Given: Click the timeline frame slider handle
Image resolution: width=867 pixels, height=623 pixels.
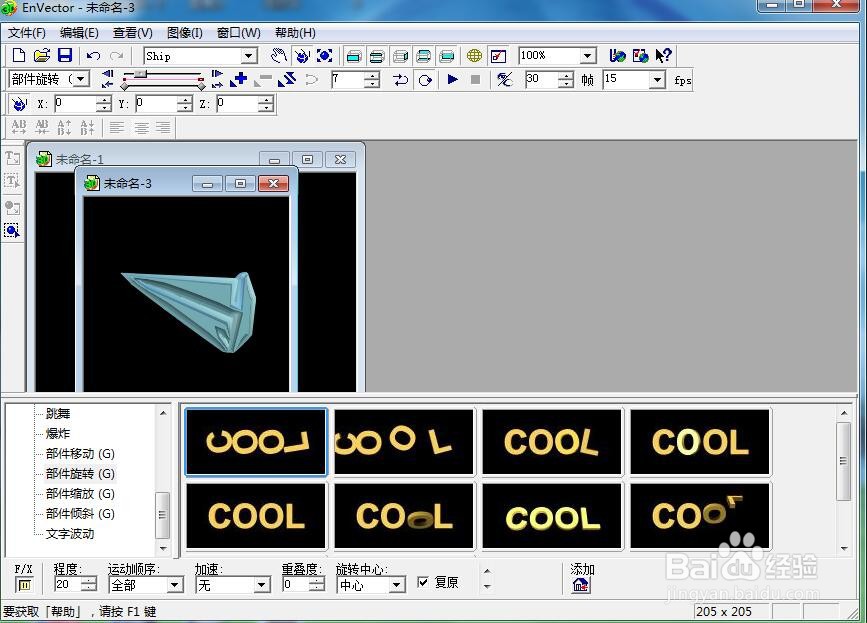Looking at the screenshot, I should click(140, 73).
